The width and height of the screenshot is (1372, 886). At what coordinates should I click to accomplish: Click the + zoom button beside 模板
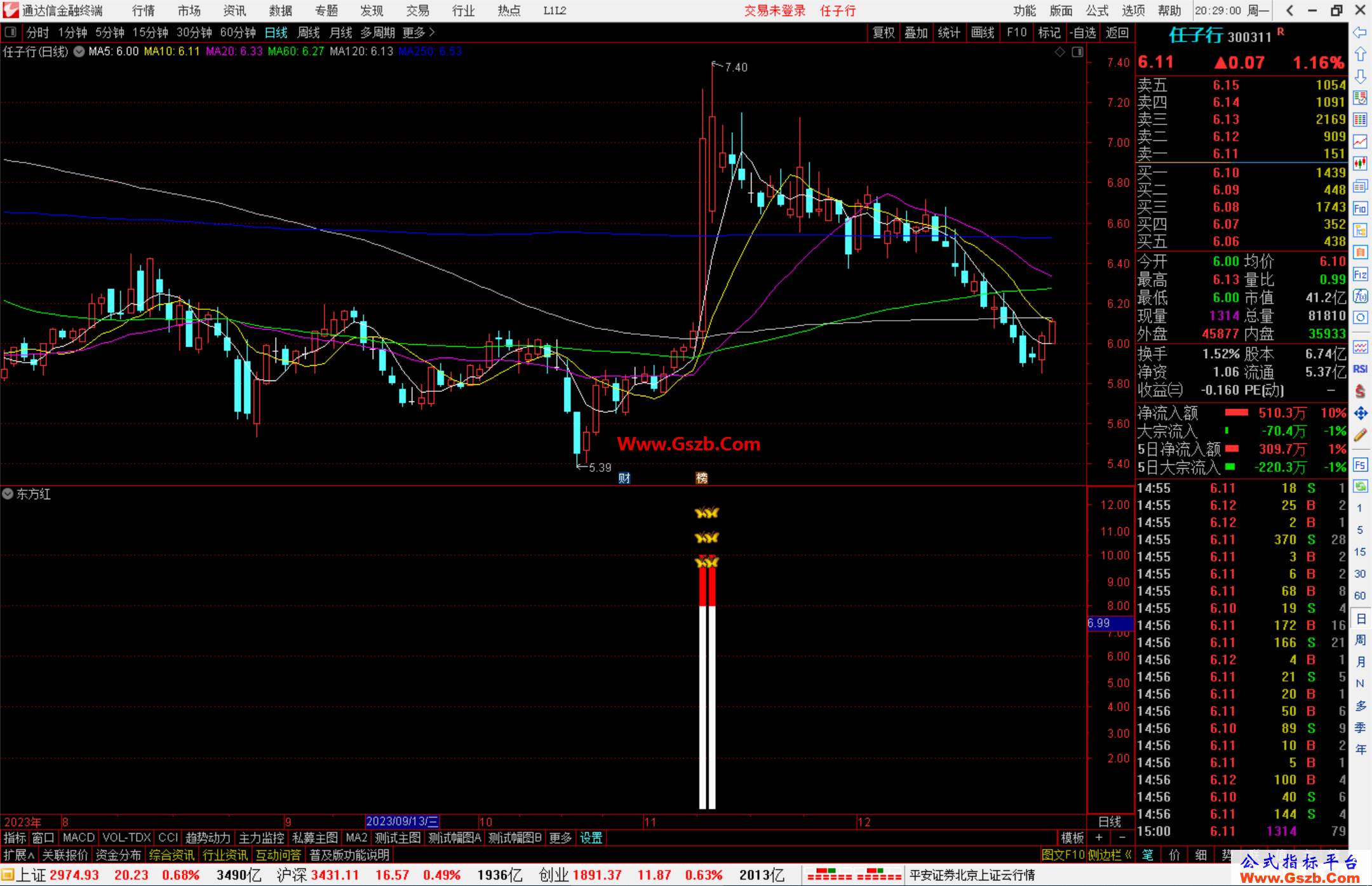[x=1099, y=838]
